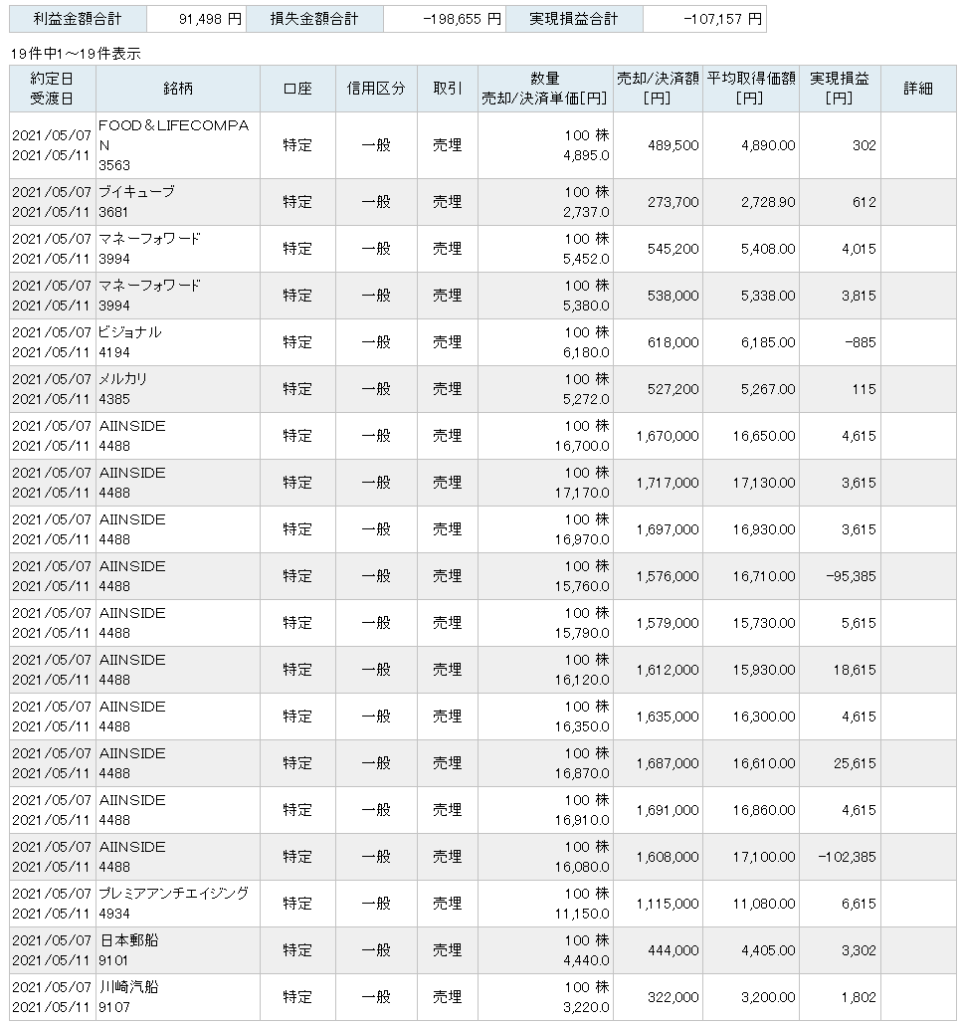Click the 売却/決済額 column header
The image size is (961, 1024).
657,89
